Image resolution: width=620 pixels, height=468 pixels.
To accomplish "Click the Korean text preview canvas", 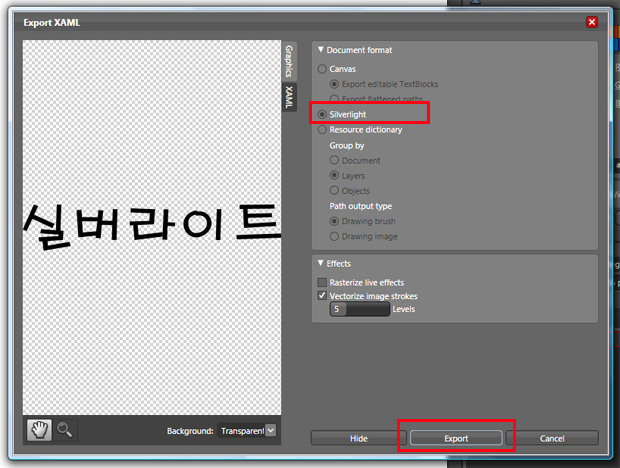I will pos(152,227).
